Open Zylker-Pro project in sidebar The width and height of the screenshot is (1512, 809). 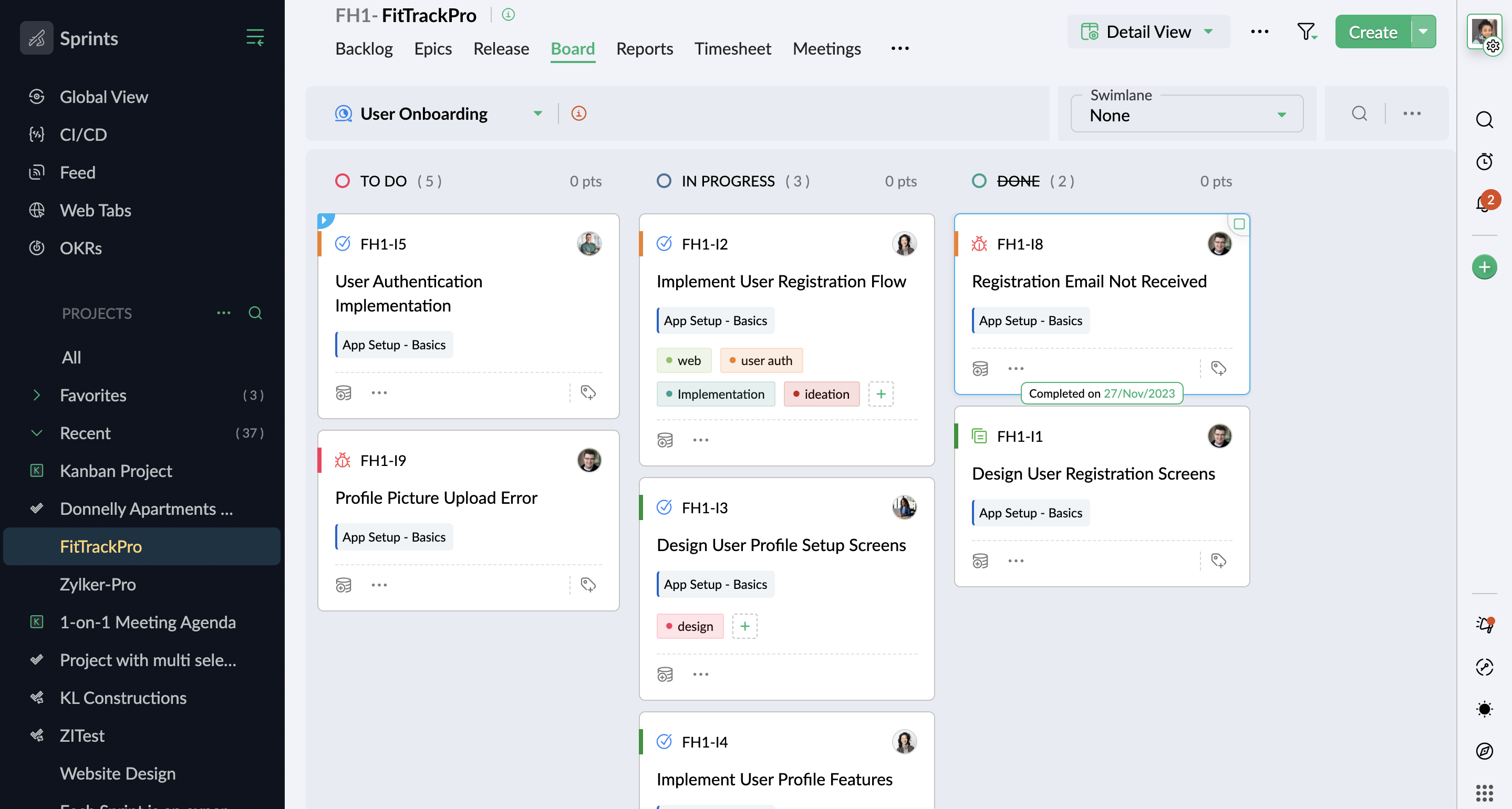(97, 584)
